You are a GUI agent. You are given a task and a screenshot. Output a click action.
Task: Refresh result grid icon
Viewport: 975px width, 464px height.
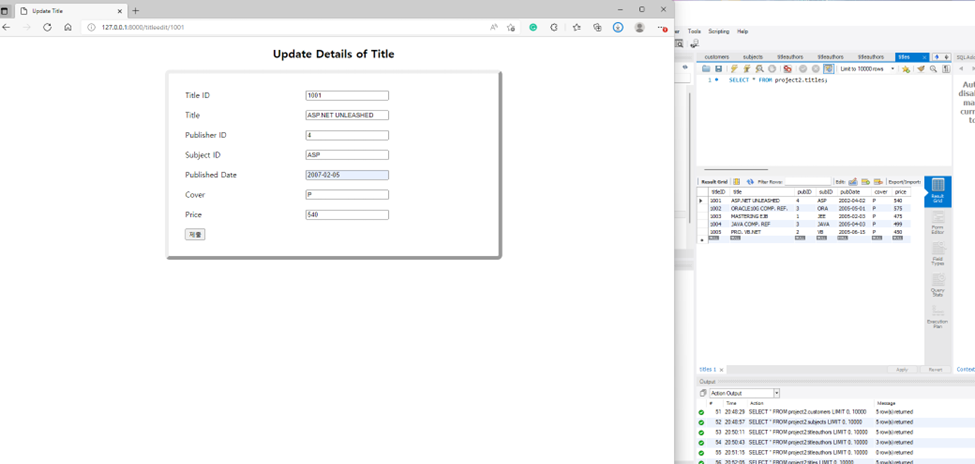[x=751, y=182]
